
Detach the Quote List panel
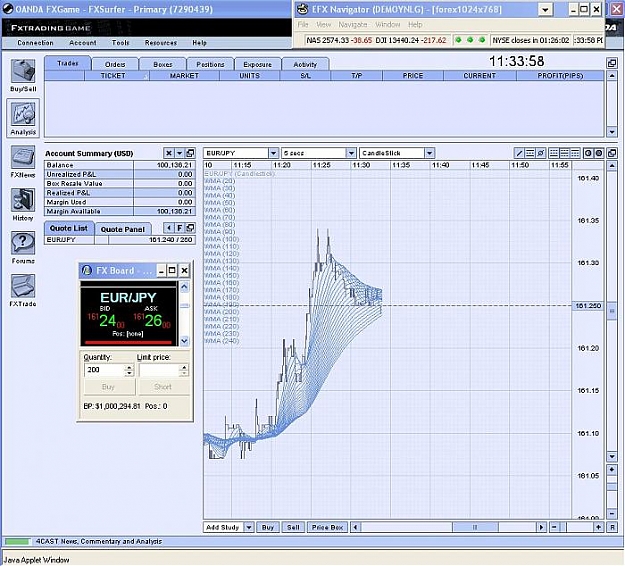coord(190,228)
